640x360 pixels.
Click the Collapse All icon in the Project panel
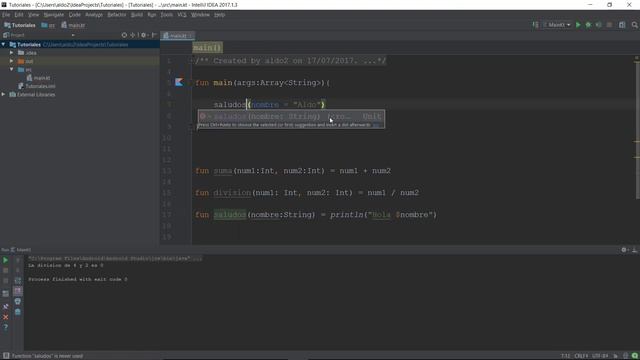[x=132, y=35]
